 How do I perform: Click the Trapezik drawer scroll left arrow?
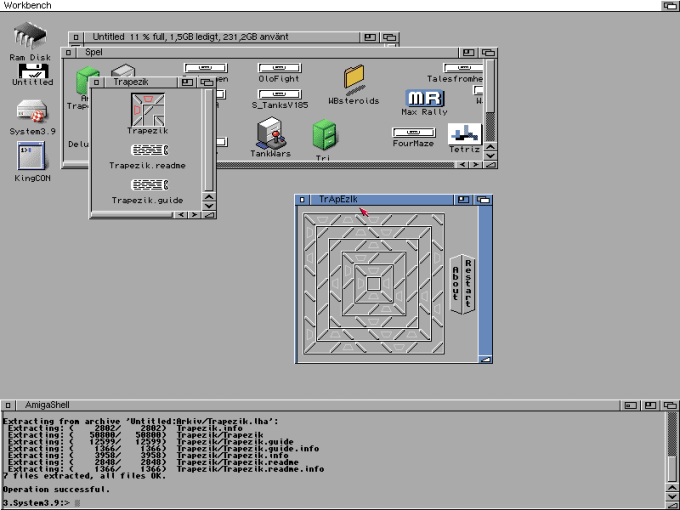pyautogui.click(x=181, y=215)
